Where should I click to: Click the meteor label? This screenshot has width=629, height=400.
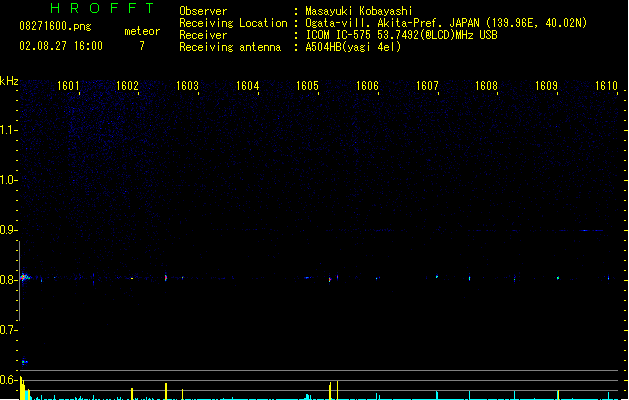[142, 31]
